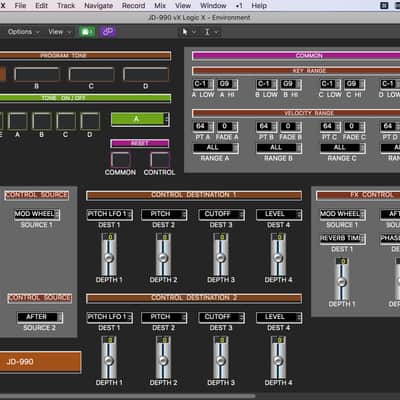Open the Track menu
Image resolution: width=400 pixels, height=400 pixels.
click(66, 6)
